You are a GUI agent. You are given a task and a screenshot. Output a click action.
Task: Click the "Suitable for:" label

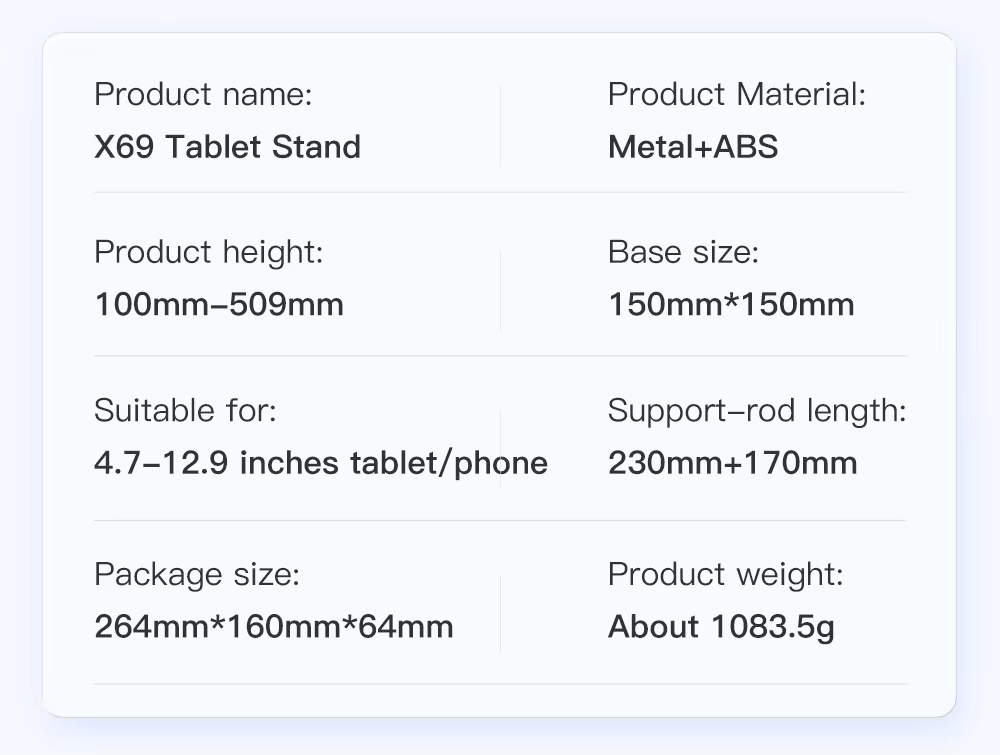pyautogui.click(x=185, y=410)
